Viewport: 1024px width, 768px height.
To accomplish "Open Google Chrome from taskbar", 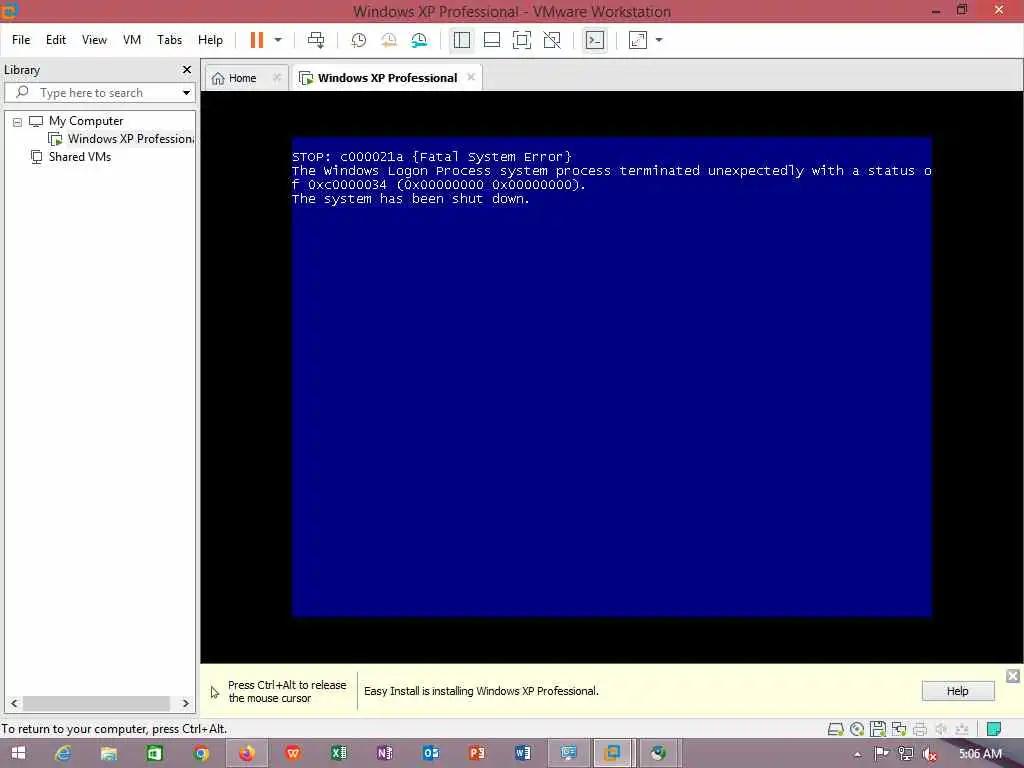I will point(201,753).
